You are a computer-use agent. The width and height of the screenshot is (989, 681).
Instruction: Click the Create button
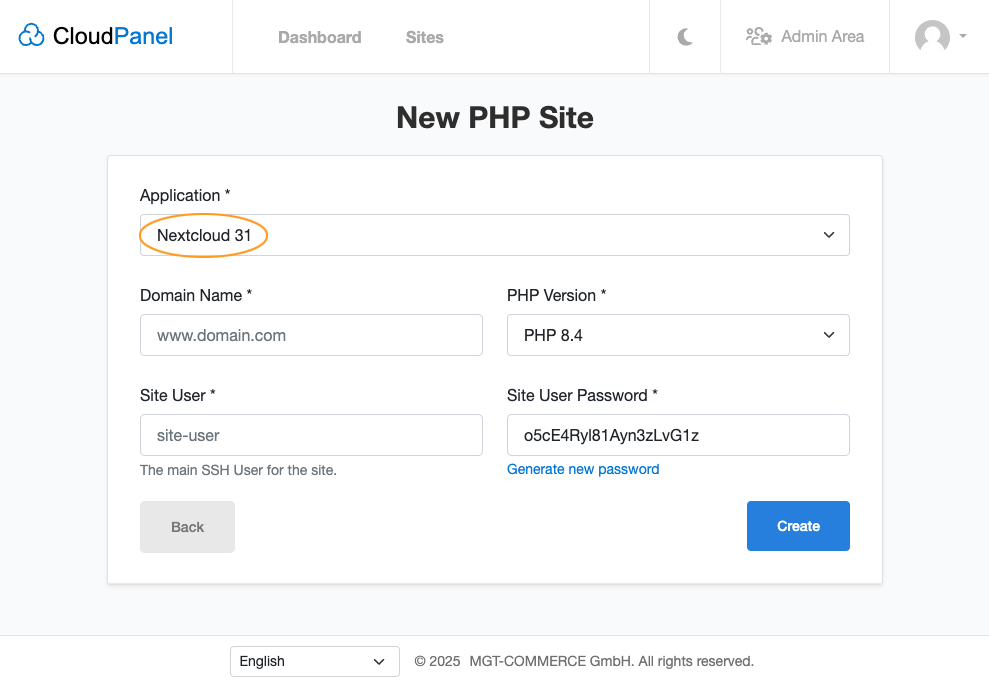(798, 526)
